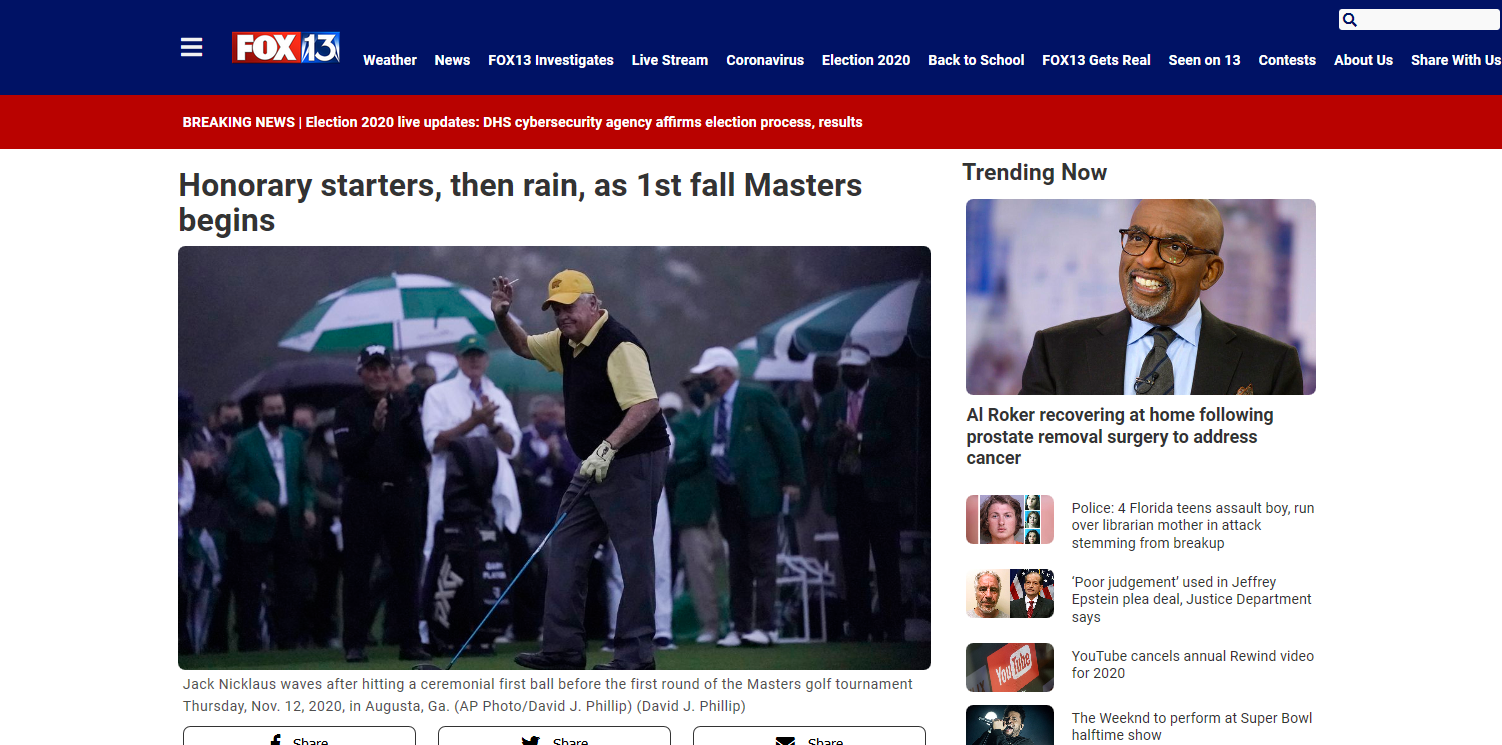Image resolution: width=1502 pixels, height=745 pixels.
Task: Open Florida teens assault story thumbnail
Action: [x=1010, y=519]
